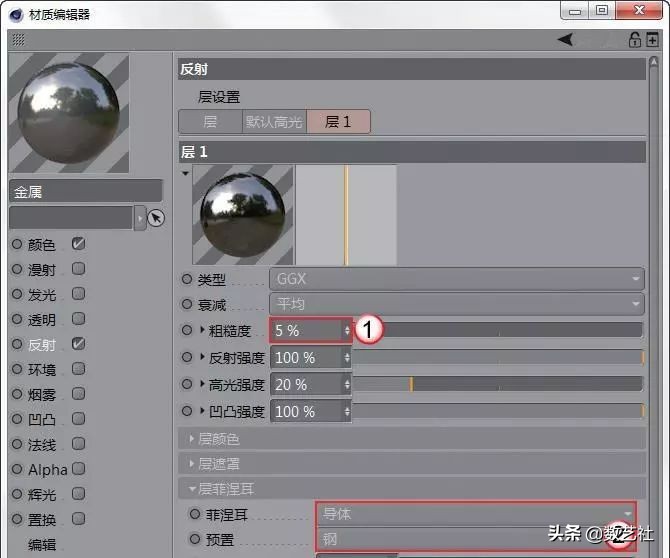Open the 预置 钢 dropdown

coord(476,539)
